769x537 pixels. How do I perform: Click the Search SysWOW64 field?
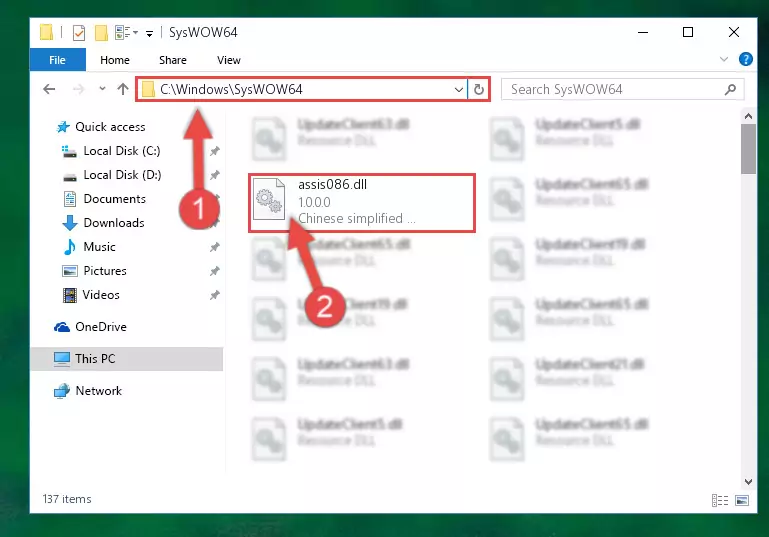click(x=622, y=89)
